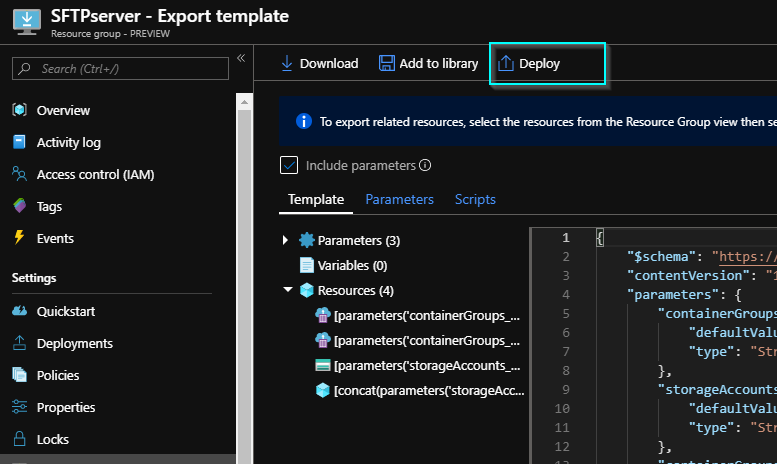777x464 pixels.
Task: Open Policies under Settings
Action: pyautogui.click(x=57, y=375)
